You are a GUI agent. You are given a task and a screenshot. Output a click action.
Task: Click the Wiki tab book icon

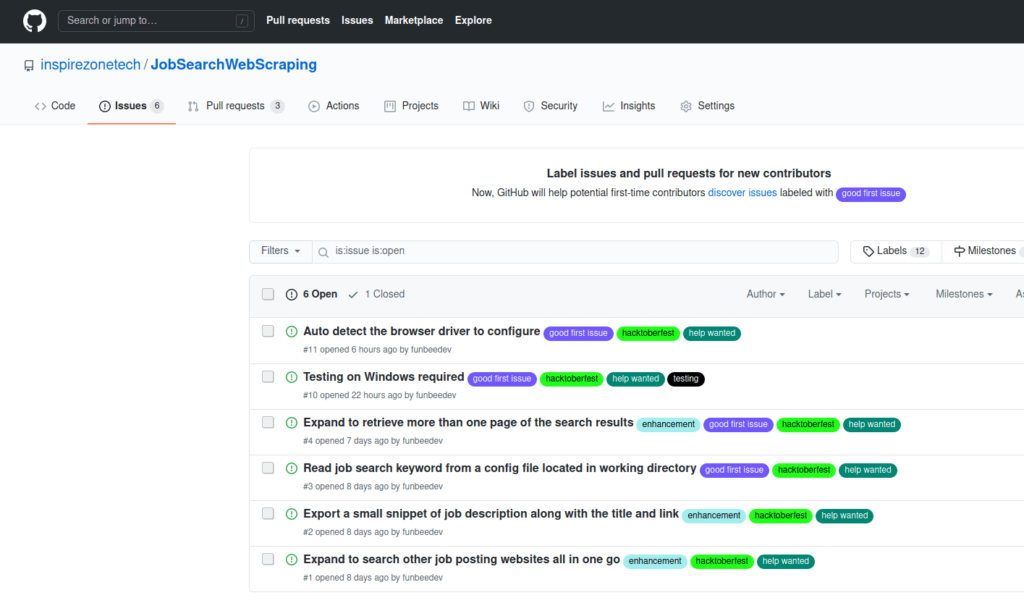[x=469, y=106]
